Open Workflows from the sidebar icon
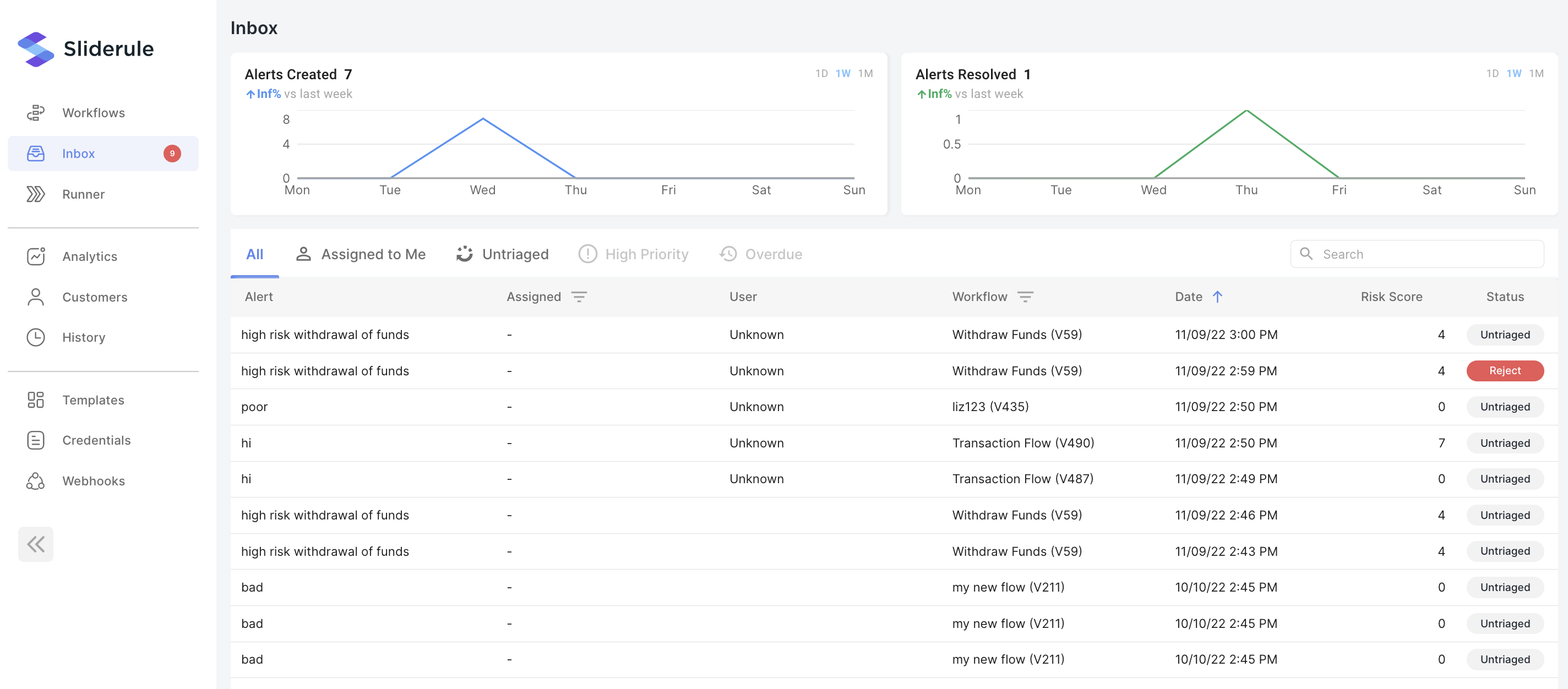 (35, 113)
